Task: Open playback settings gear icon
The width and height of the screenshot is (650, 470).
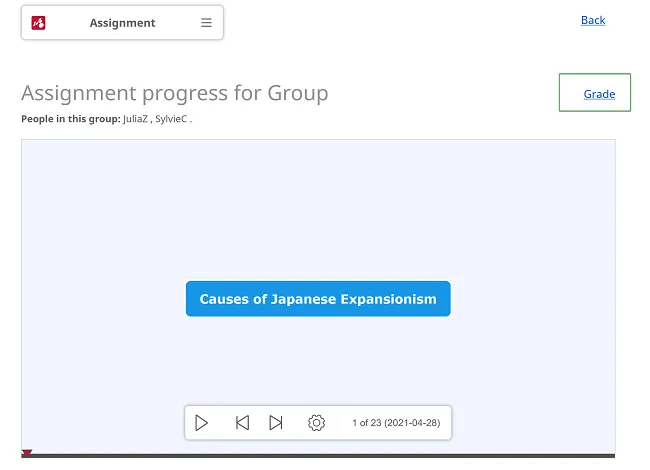Action: (x=316, y=423)
